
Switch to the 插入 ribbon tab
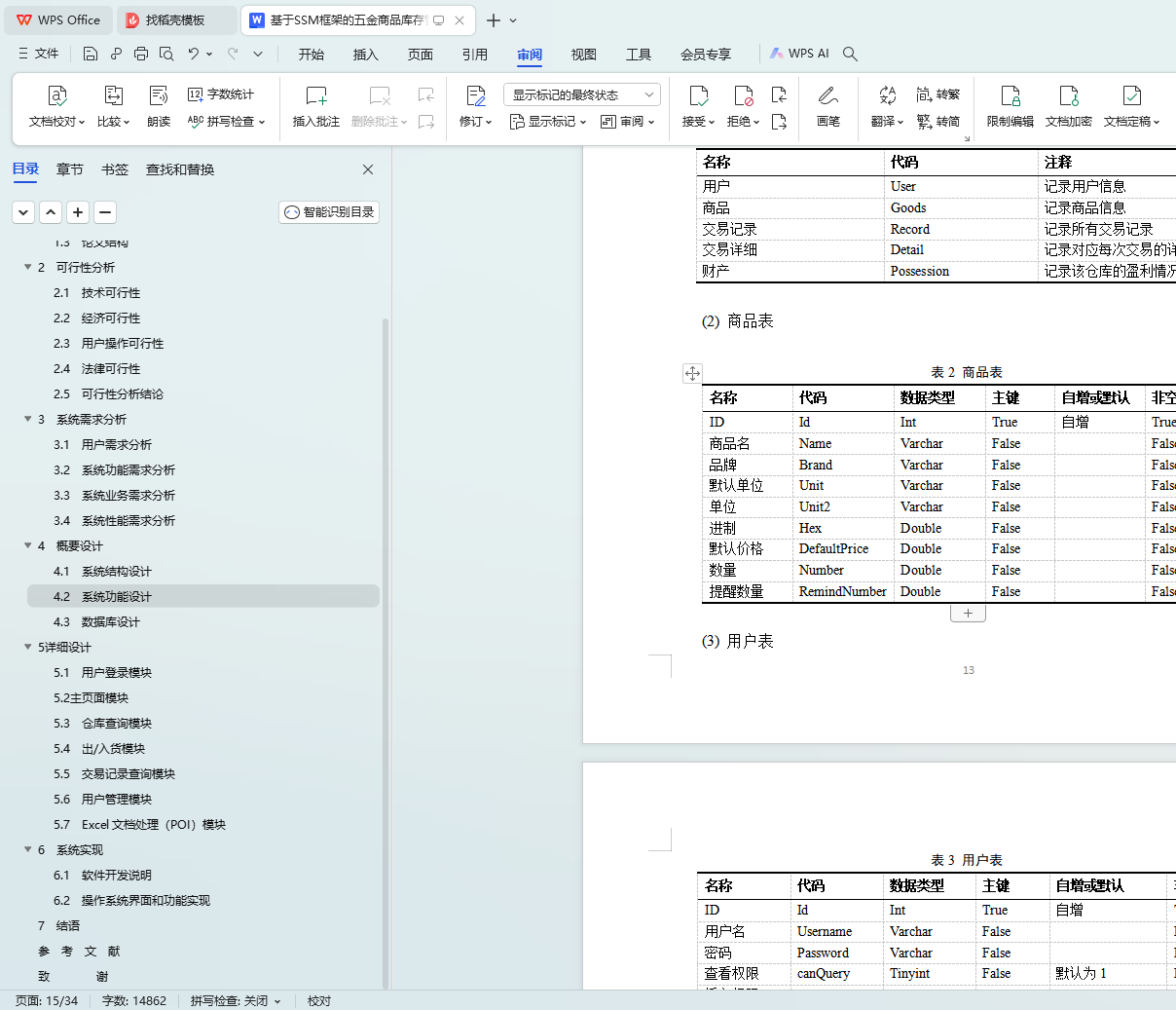(366, 55)
